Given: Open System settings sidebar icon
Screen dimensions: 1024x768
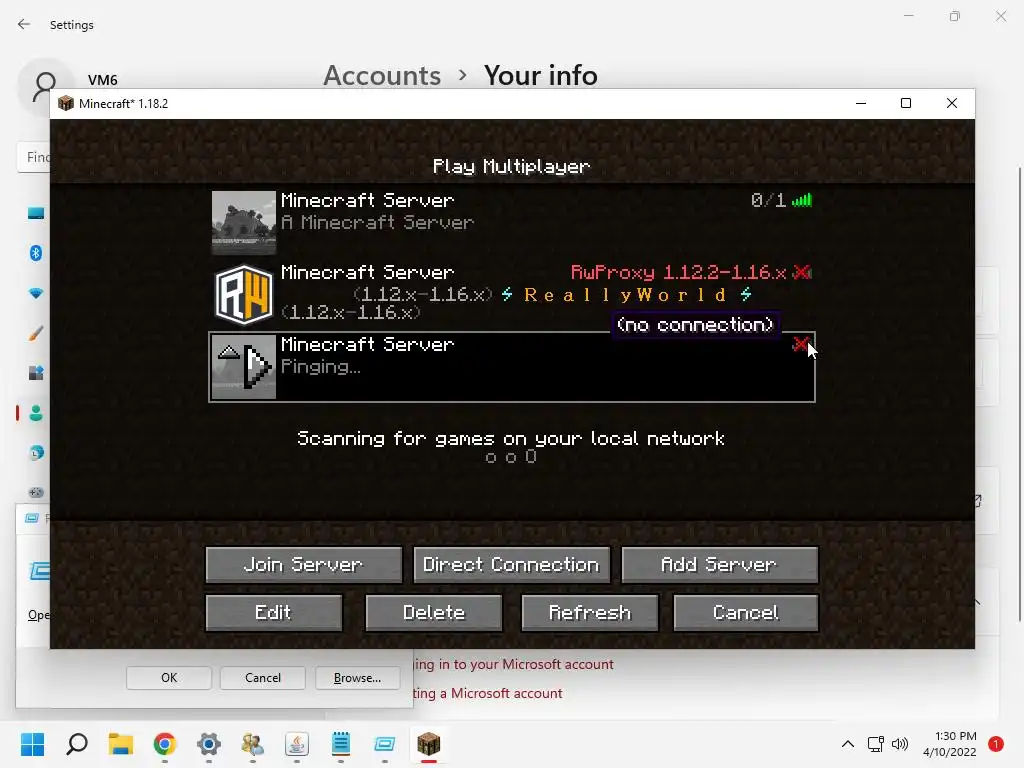Looking at the screenshot, I should [36, 213].
